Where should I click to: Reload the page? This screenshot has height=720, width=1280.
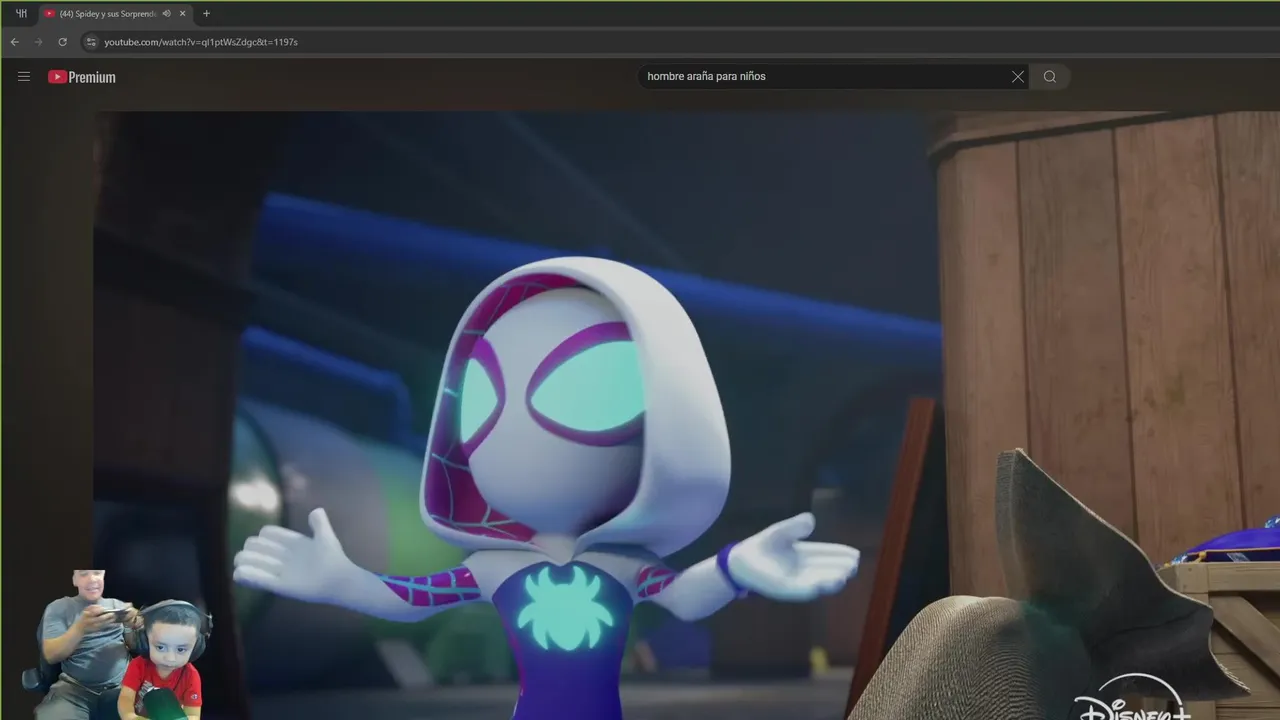(63, 42)
